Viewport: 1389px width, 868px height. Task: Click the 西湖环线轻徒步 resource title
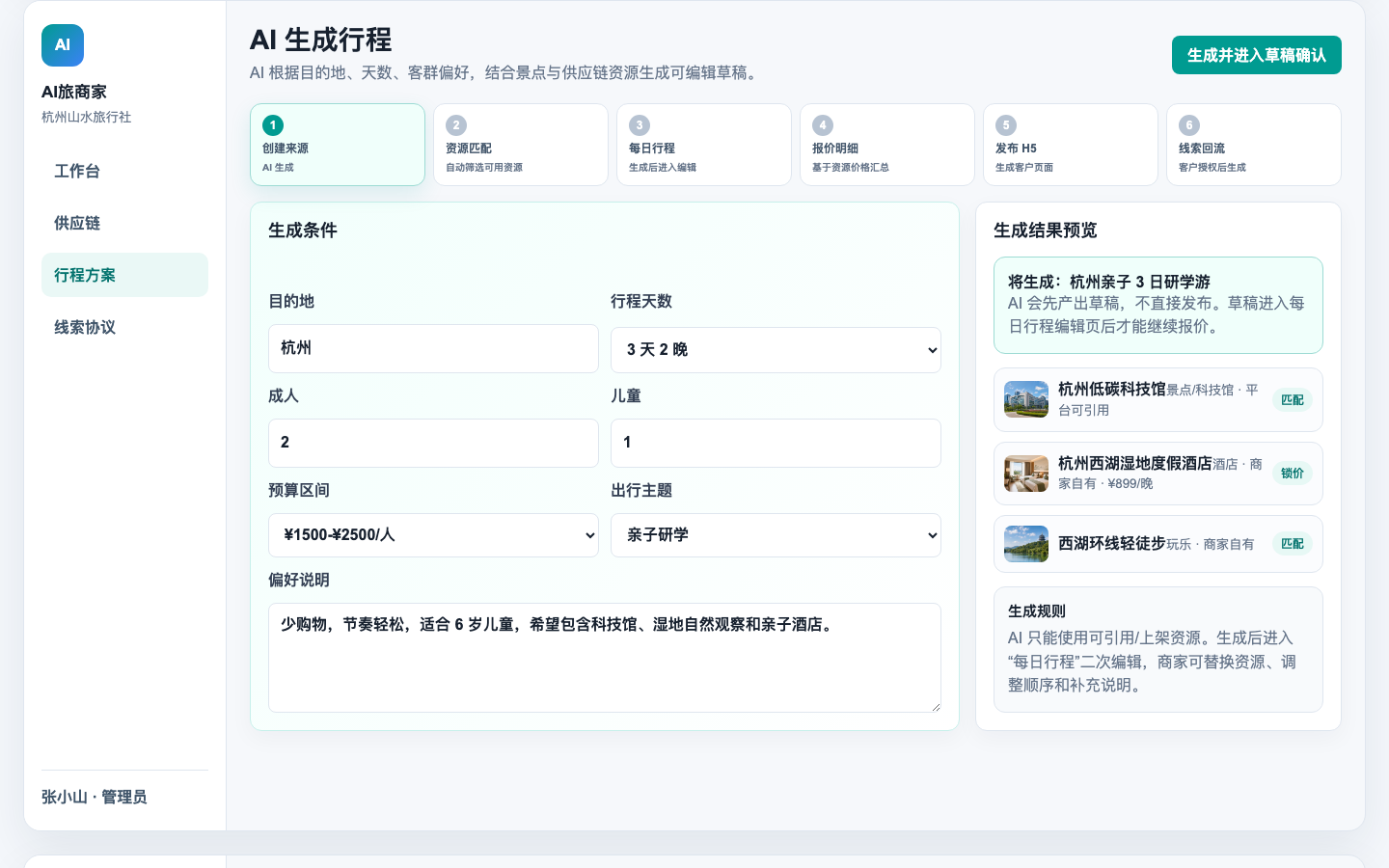pyautogui.click(x=1112, y=543)
